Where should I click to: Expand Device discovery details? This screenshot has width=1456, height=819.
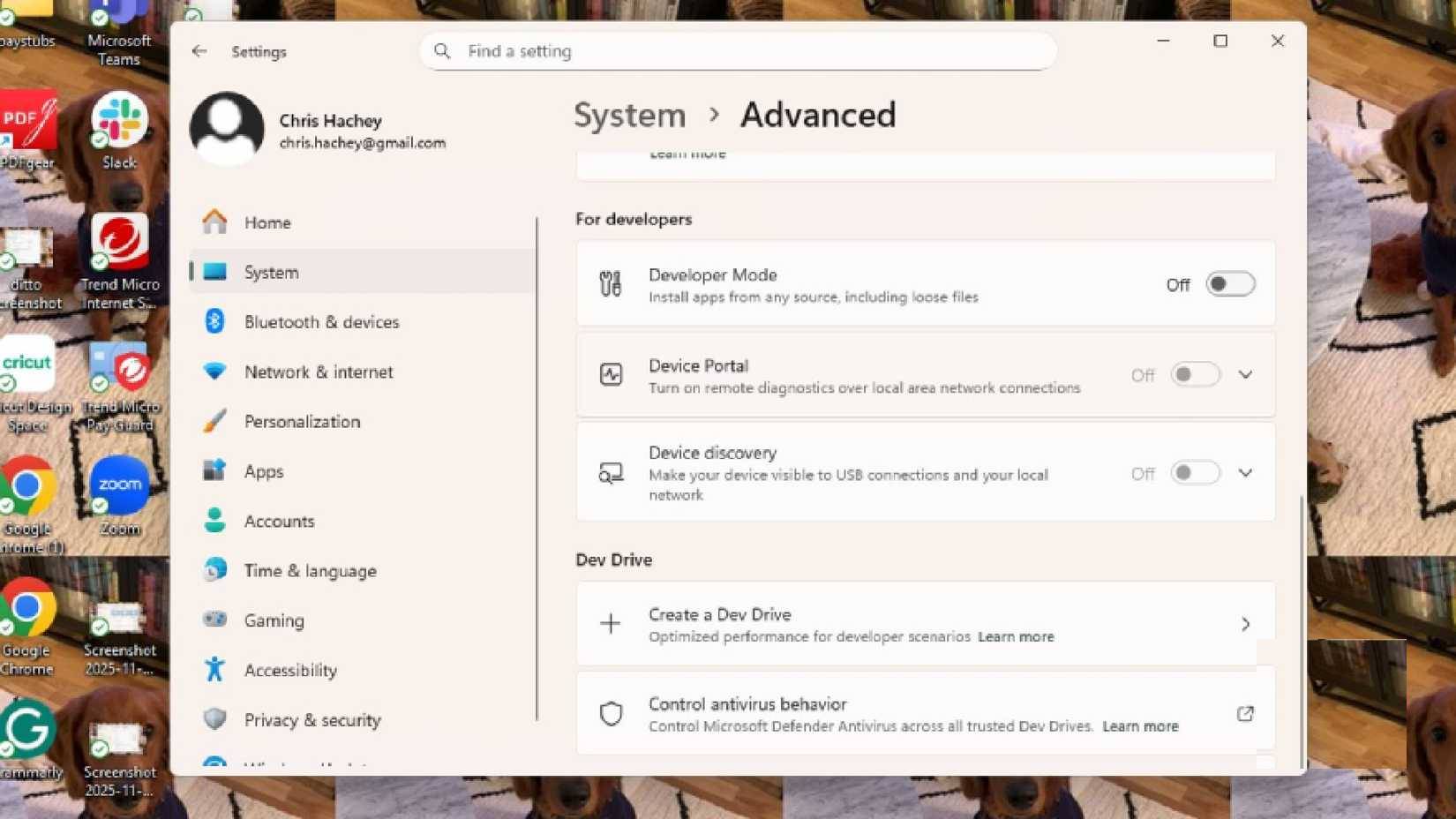[1246, 473]
